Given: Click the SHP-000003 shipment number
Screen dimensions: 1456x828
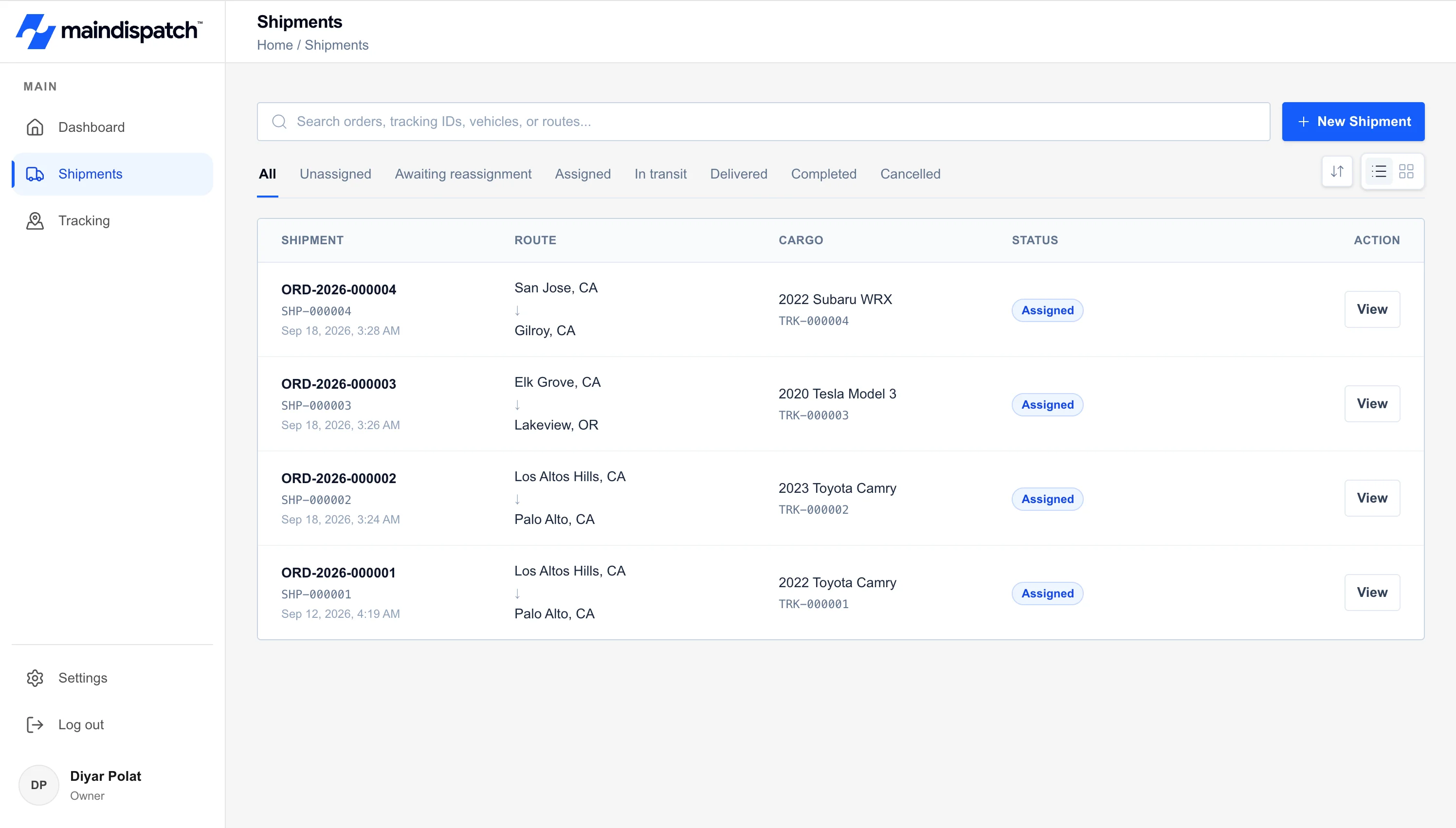Looking at the screenshot, I should (316, 405).
